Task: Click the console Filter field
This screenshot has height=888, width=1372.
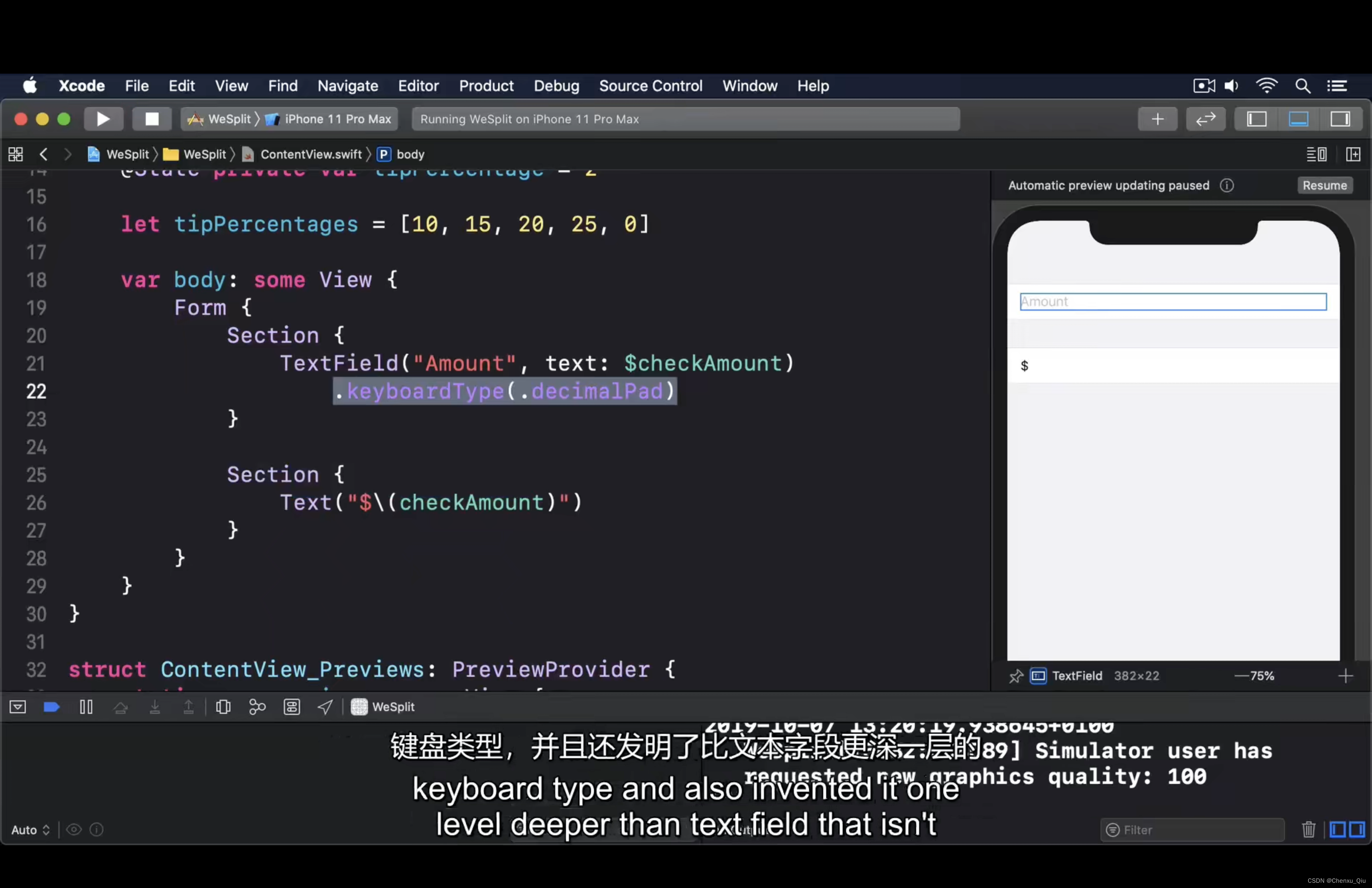Action: point(1193,830)
